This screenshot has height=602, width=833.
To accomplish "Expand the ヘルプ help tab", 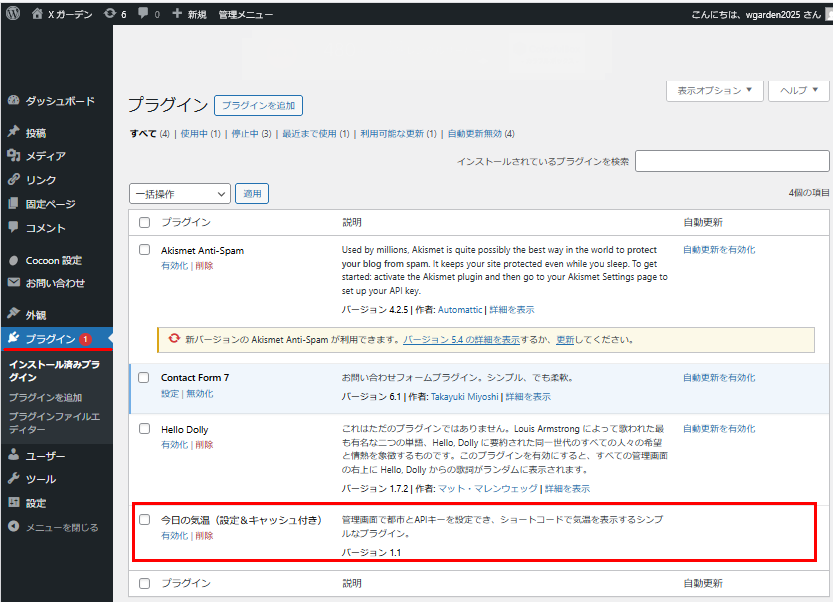I will [x=799, y=90].
